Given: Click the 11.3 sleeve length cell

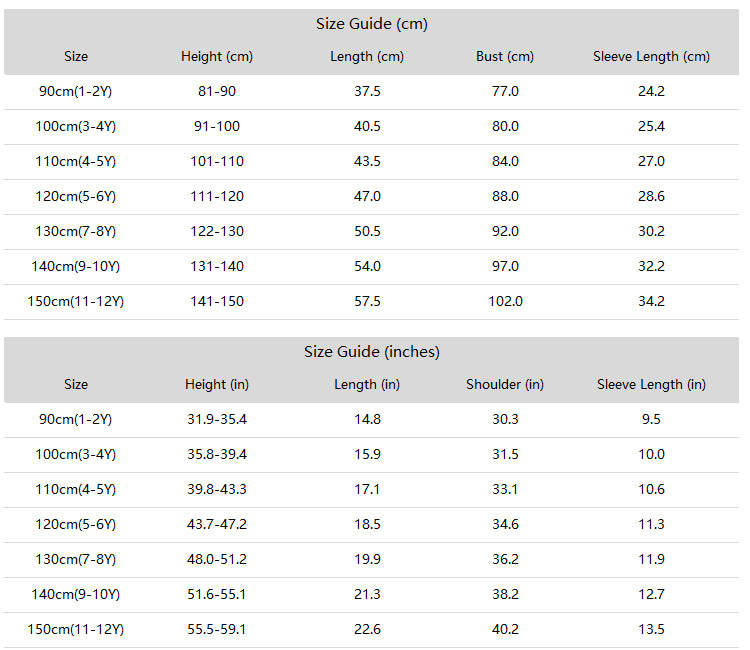Looking at the screenshot, I should pos(651,525).
